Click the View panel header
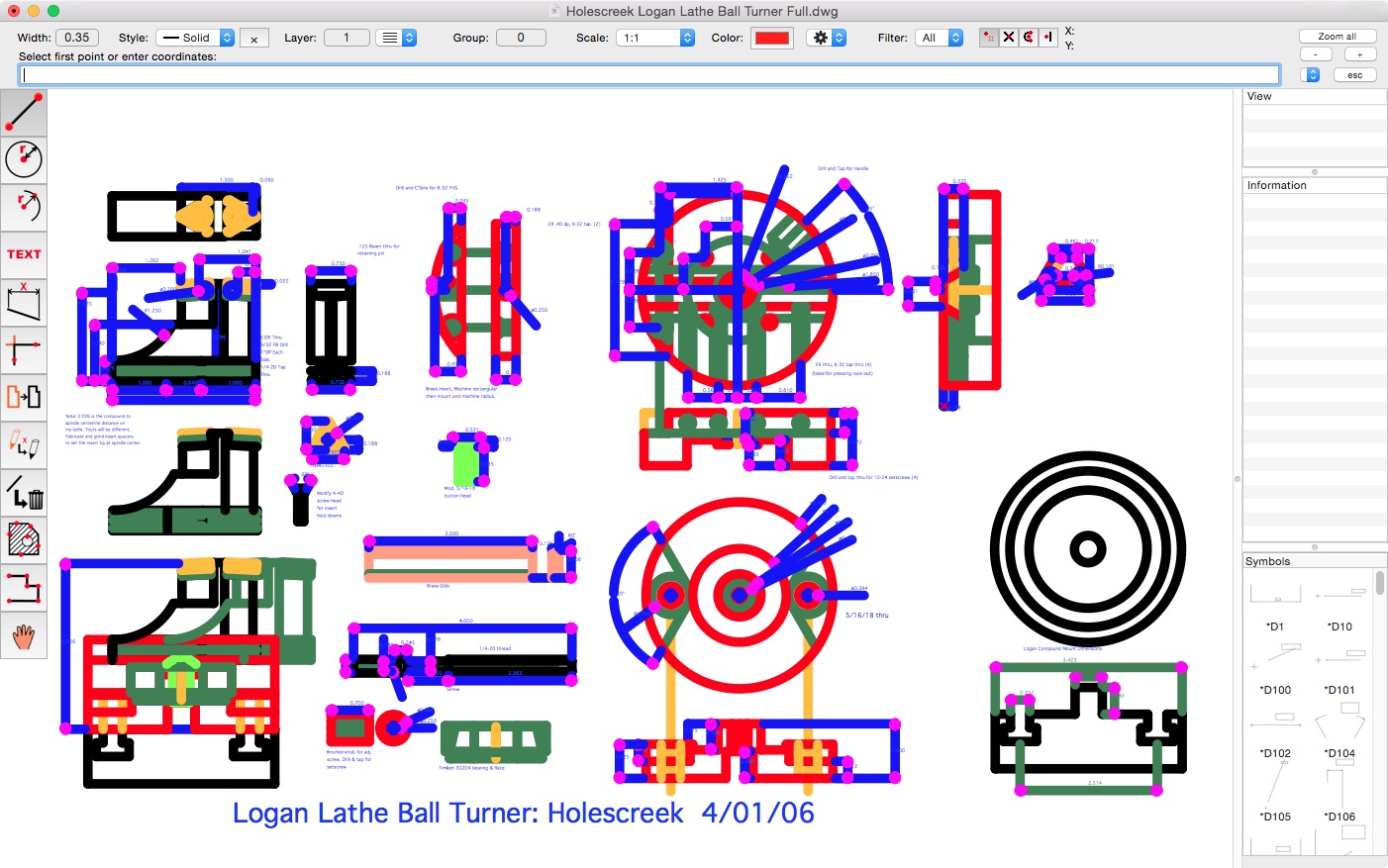The image size is (1388, 868). pos(1315,96)
